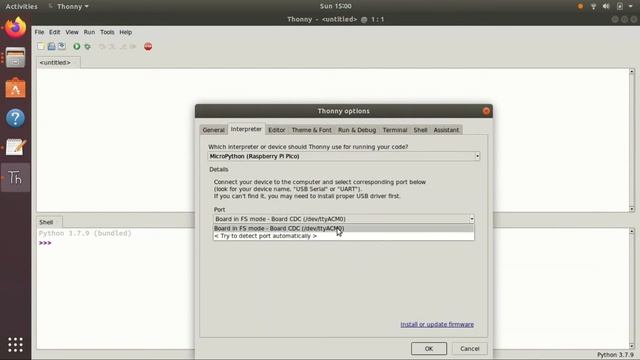Image resolution: width=640 pixels, height=360 pixels.
Task: Open the View menu
Action: (x=72, y=32)
